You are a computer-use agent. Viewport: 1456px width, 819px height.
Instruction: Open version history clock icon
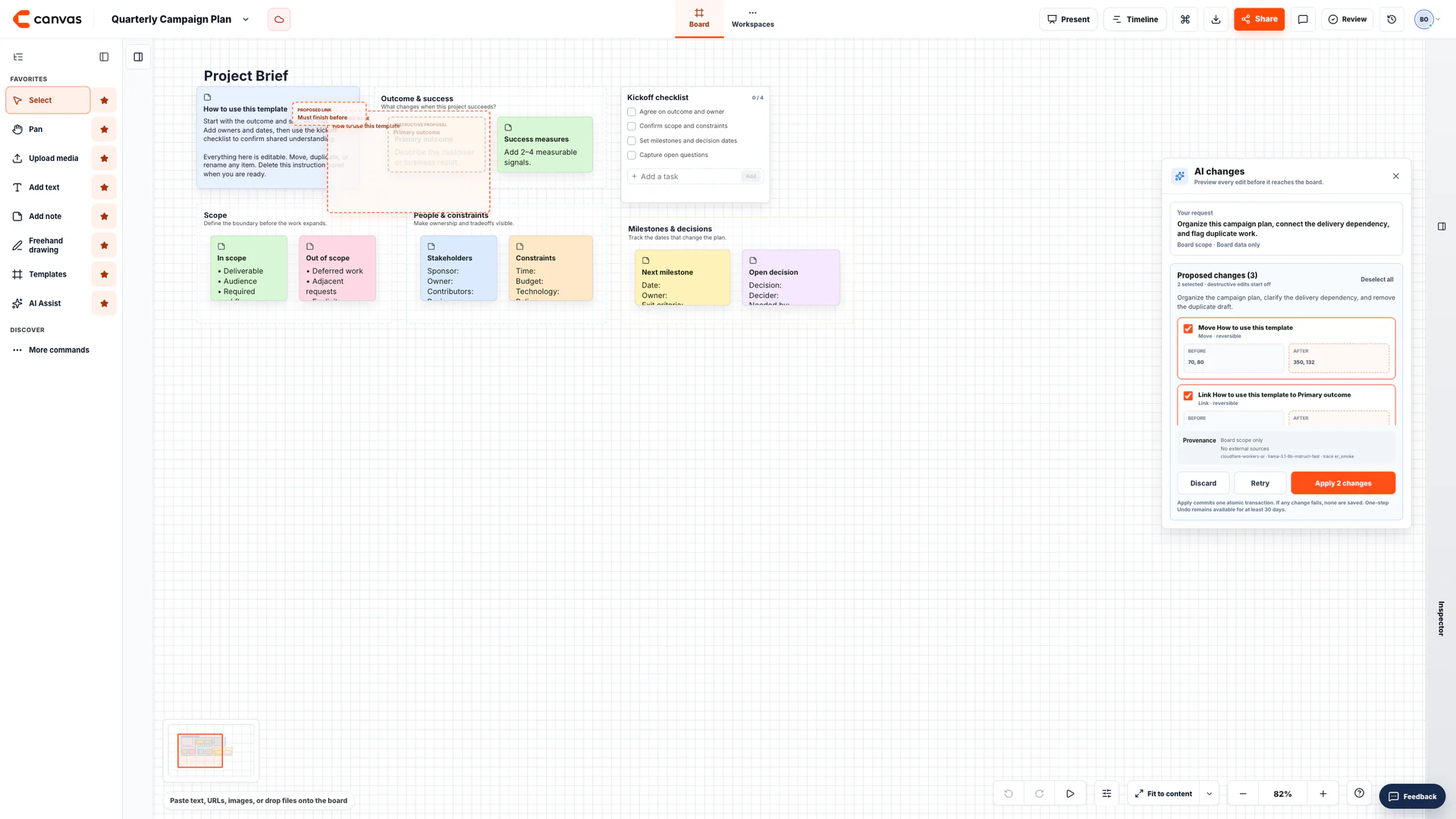(x=1392, y=19)
